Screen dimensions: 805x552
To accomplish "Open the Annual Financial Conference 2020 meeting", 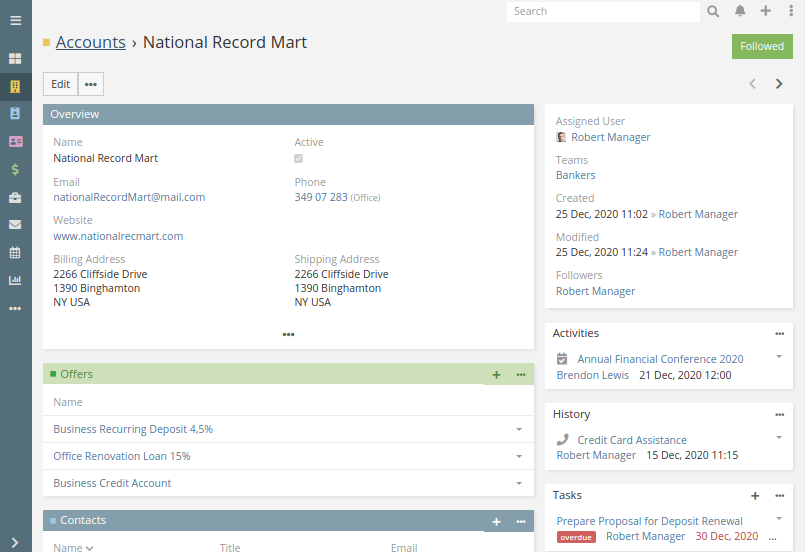I will (660, 359).
